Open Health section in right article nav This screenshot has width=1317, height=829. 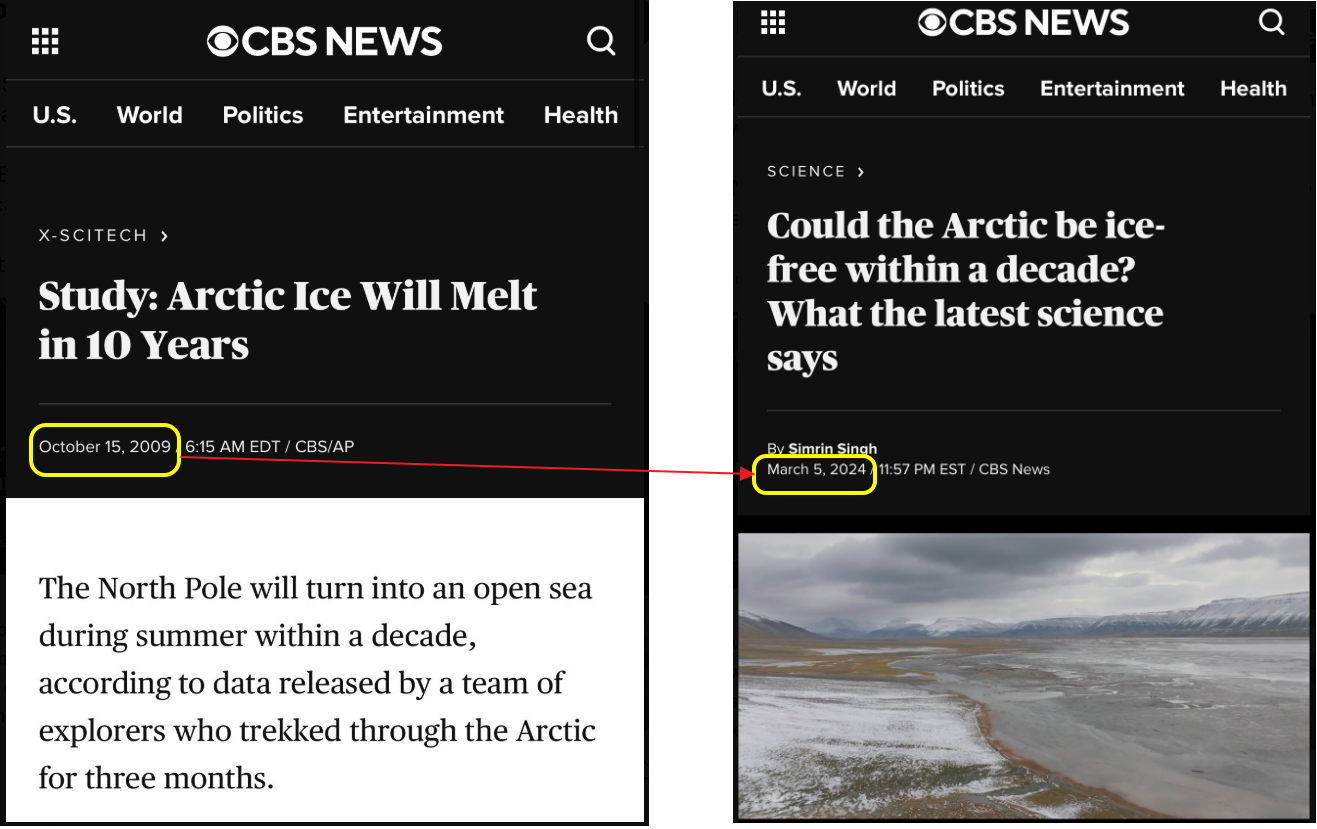pyautogui.click(x=1253, y=88)
